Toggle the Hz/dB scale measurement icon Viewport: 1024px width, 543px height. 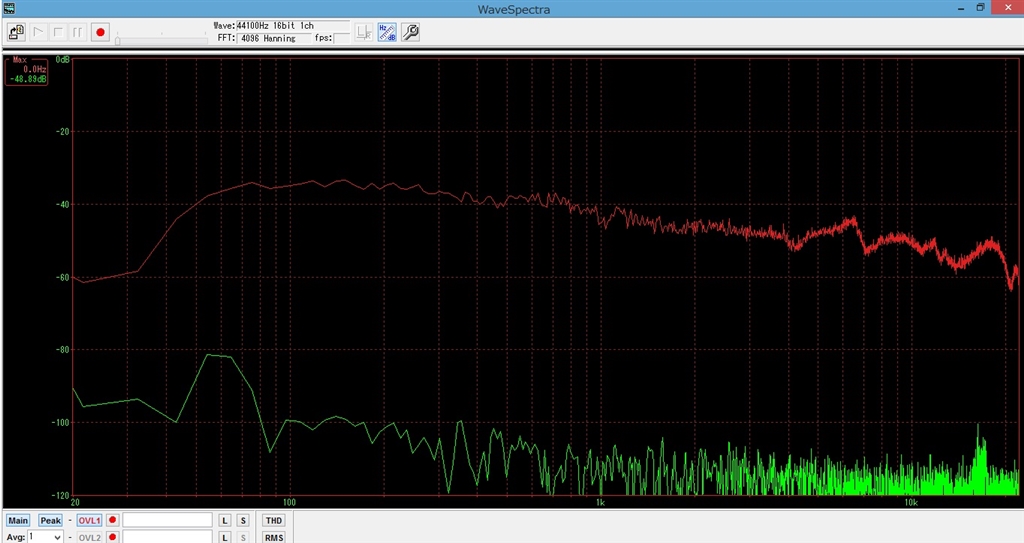click(x=387, y=32)
